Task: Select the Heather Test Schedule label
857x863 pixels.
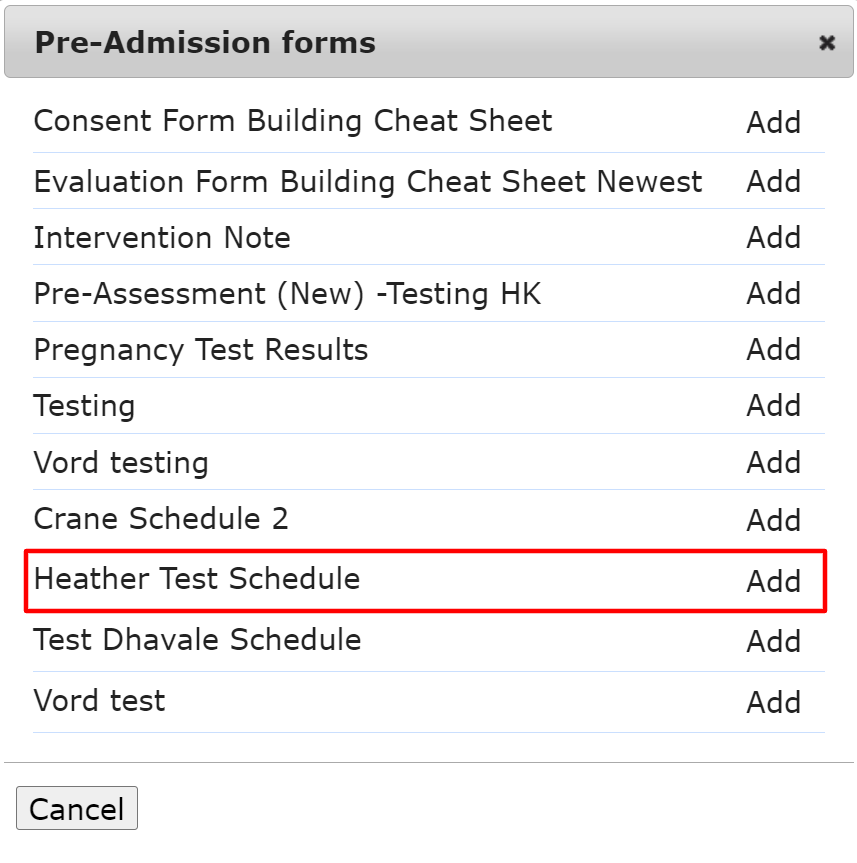Action: 194,579
